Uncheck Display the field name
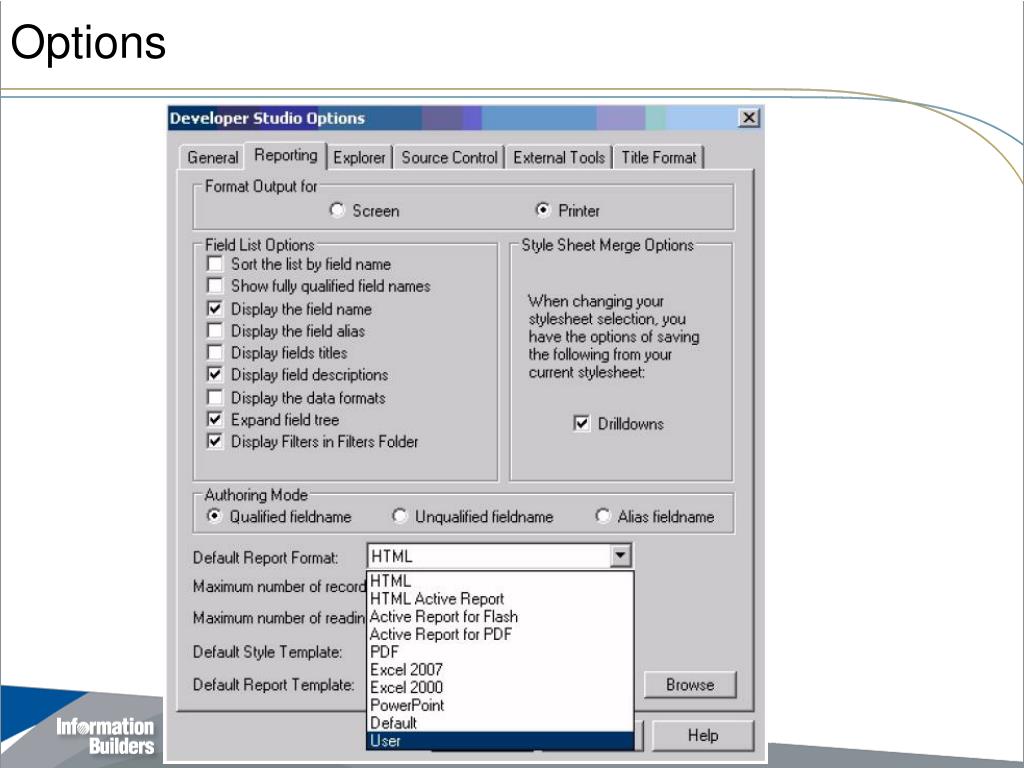This screenshot has height=768, width=1024. [214, 308]
